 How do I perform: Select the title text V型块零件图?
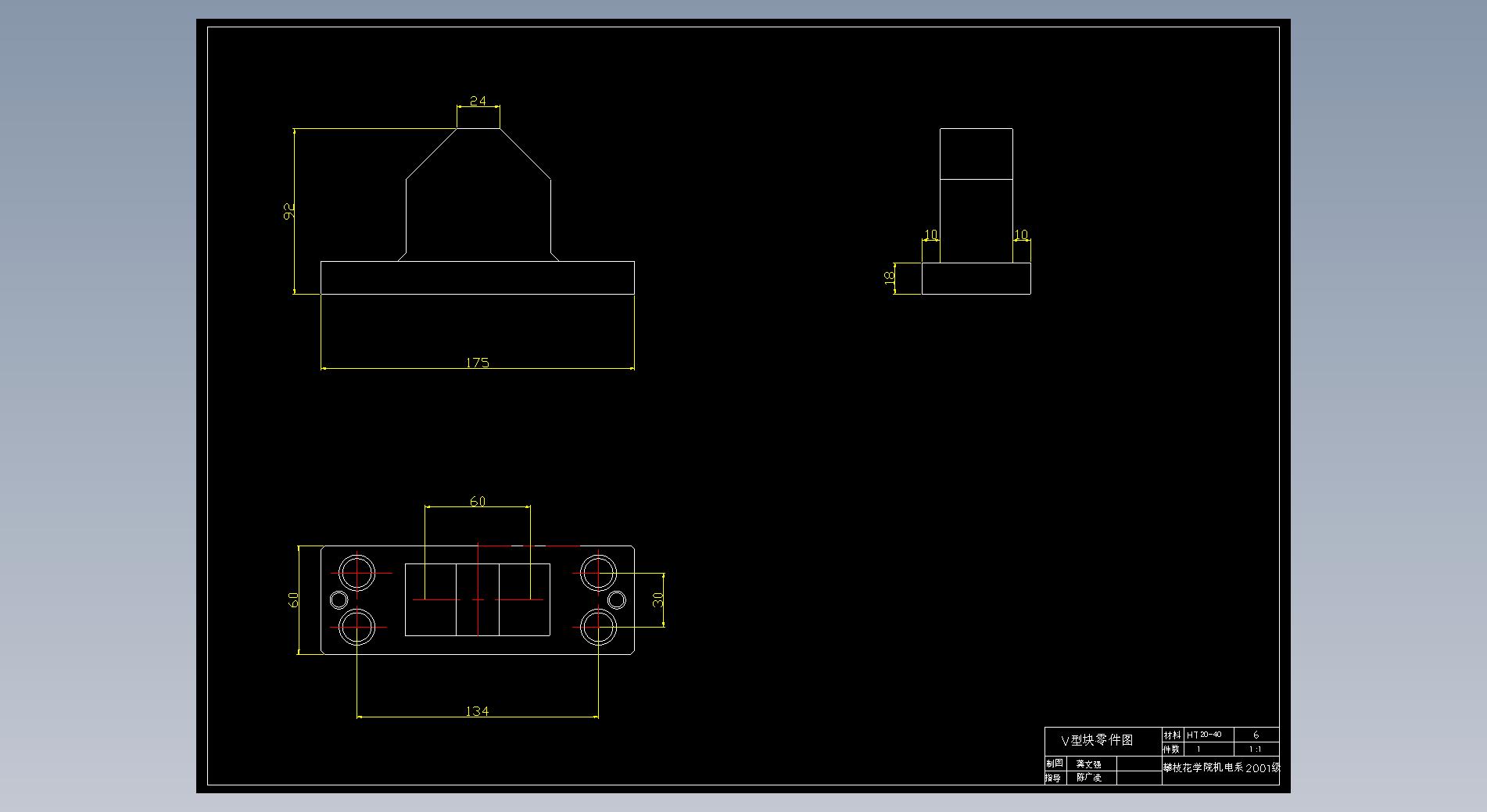pyautogui.click(x=1096, y=740)
